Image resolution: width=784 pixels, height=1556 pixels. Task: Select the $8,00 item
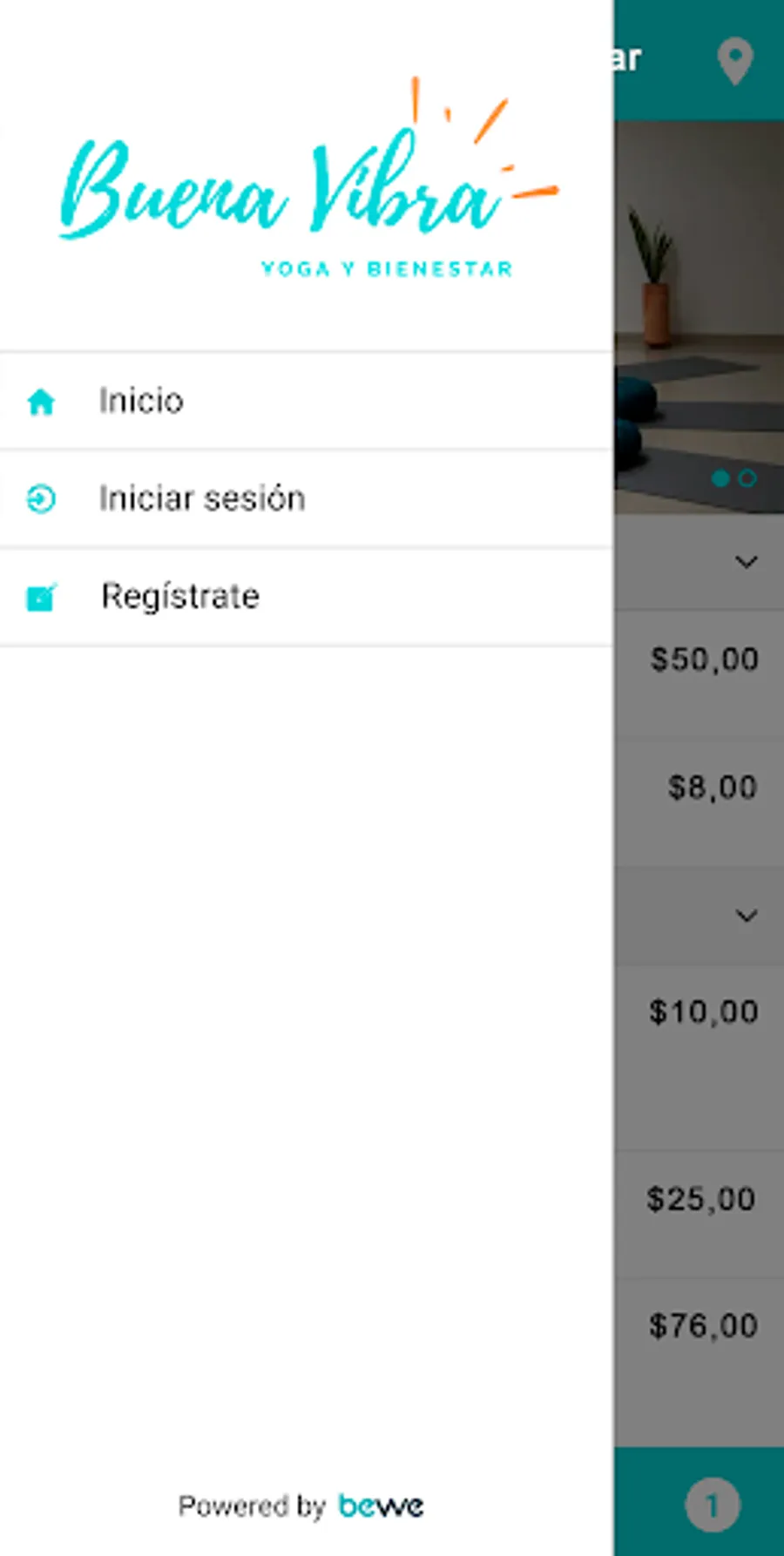tap(712, 788)
